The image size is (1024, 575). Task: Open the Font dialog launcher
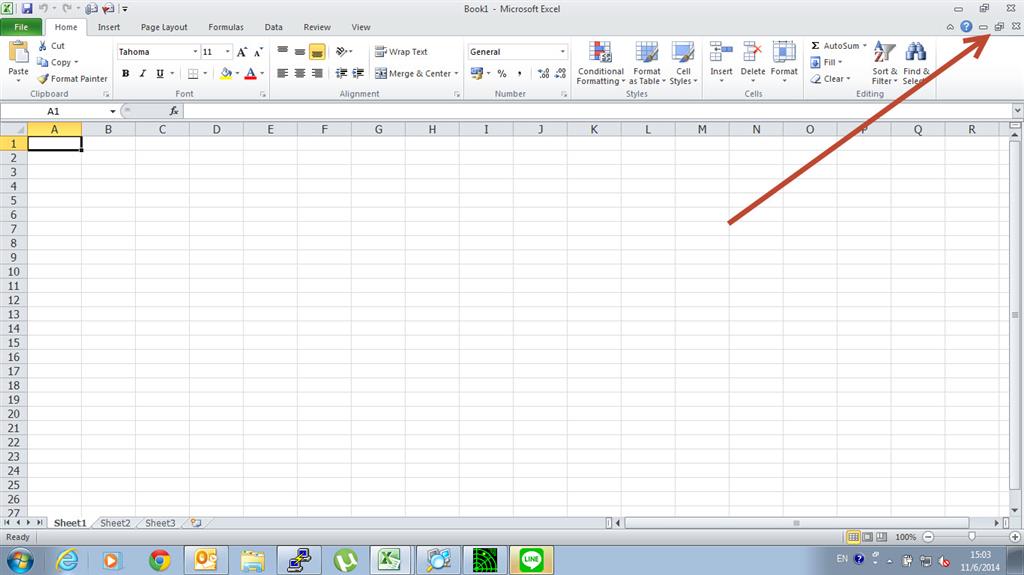pyautogui.click(x=263, y=94)
